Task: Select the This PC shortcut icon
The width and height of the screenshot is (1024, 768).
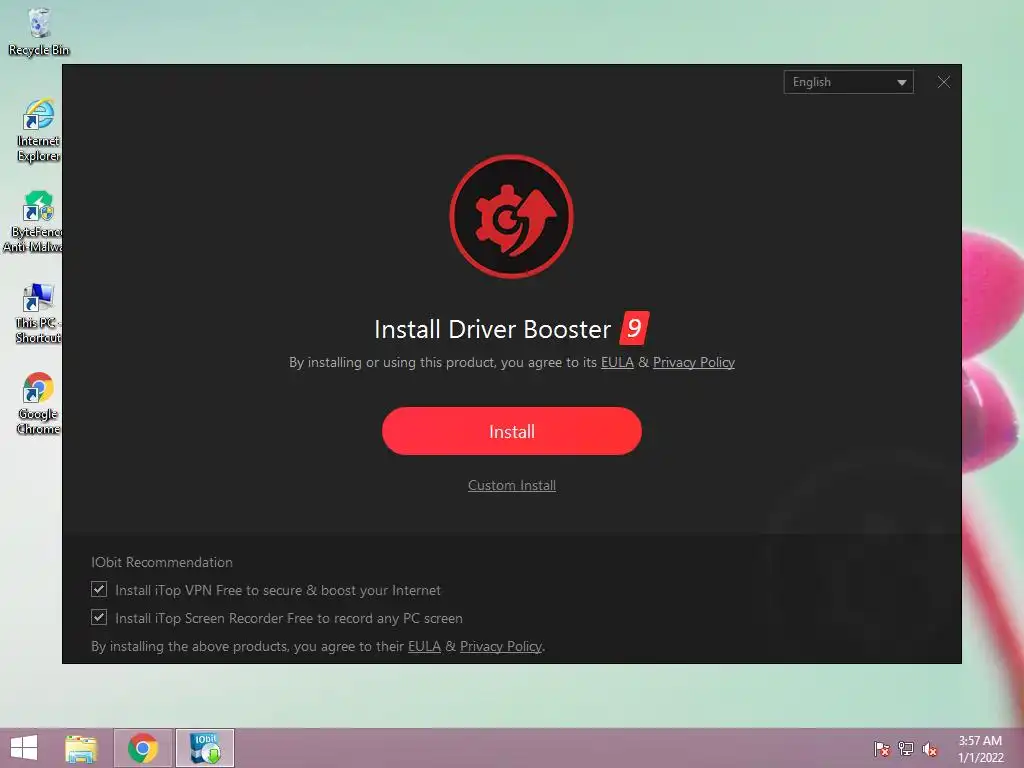Action: coord(38,313)
